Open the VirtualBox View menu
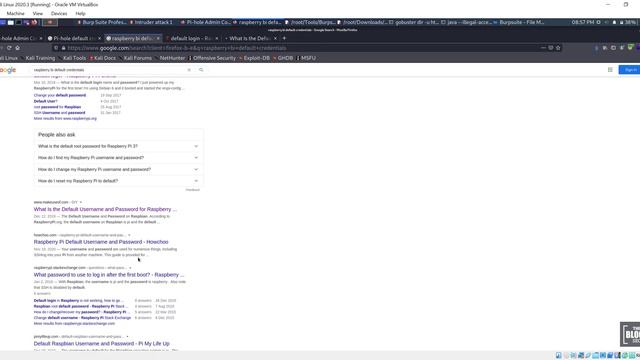Image resolution: width=640 pixels, height=360 pixels. (38, 13)
